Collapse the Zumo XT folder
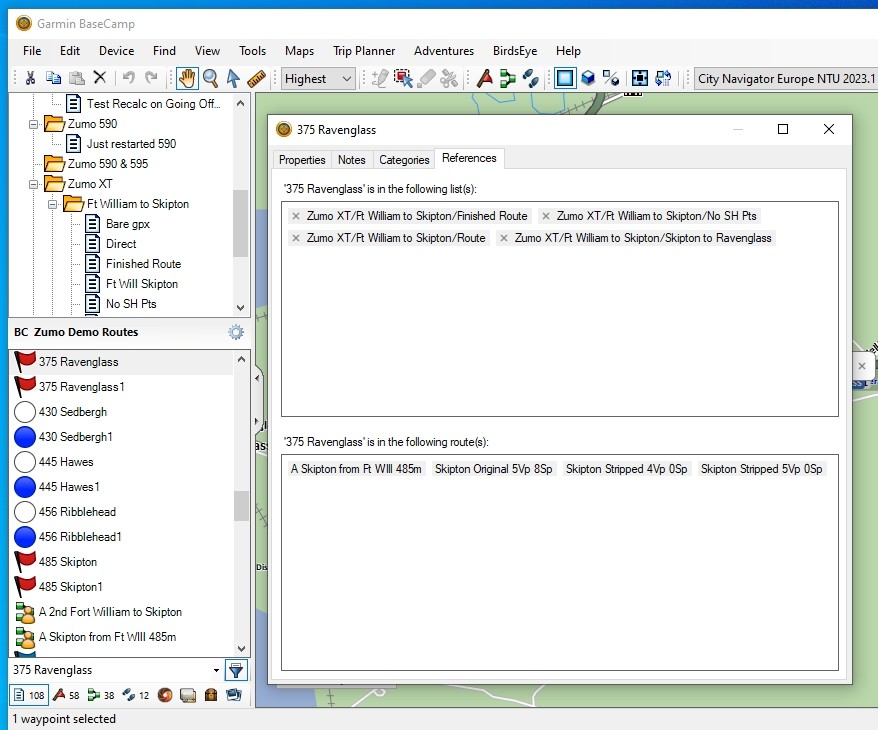 coord(34,184)
